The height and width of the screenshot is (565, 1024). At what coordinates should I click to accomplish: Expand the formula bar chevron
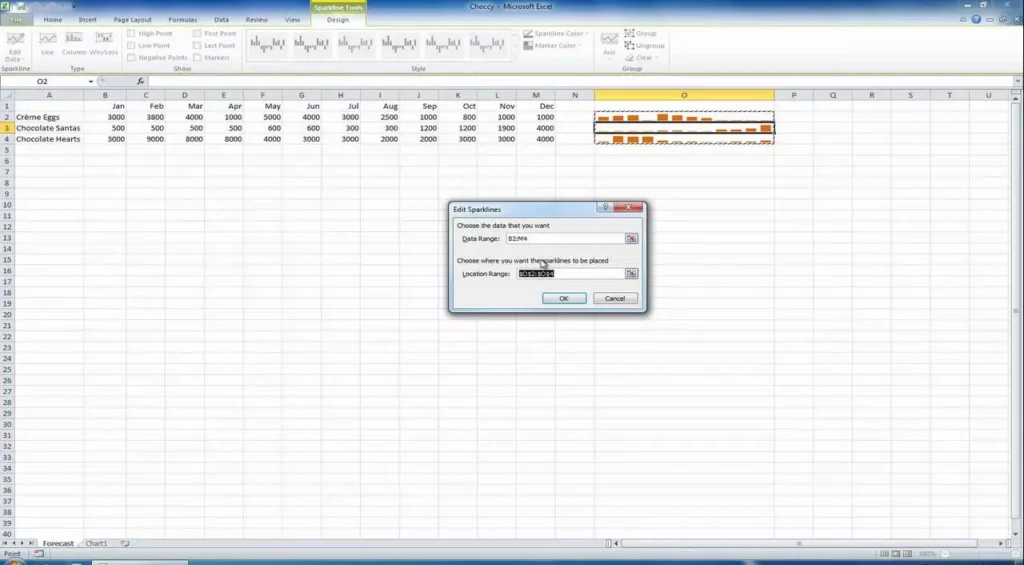(1017, 82)
